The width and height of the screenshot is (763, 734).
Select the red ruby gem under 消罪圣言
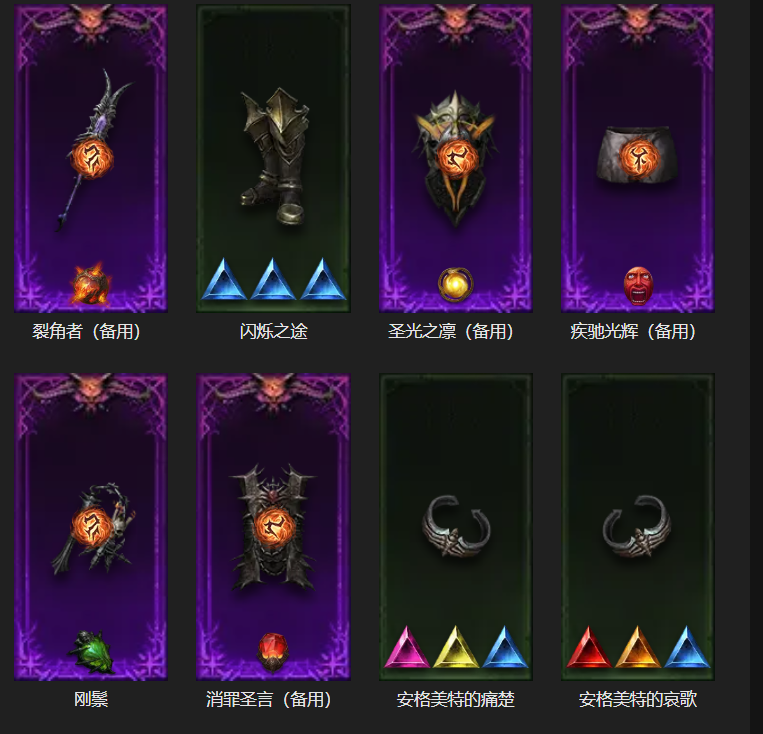tap(273, 652)
